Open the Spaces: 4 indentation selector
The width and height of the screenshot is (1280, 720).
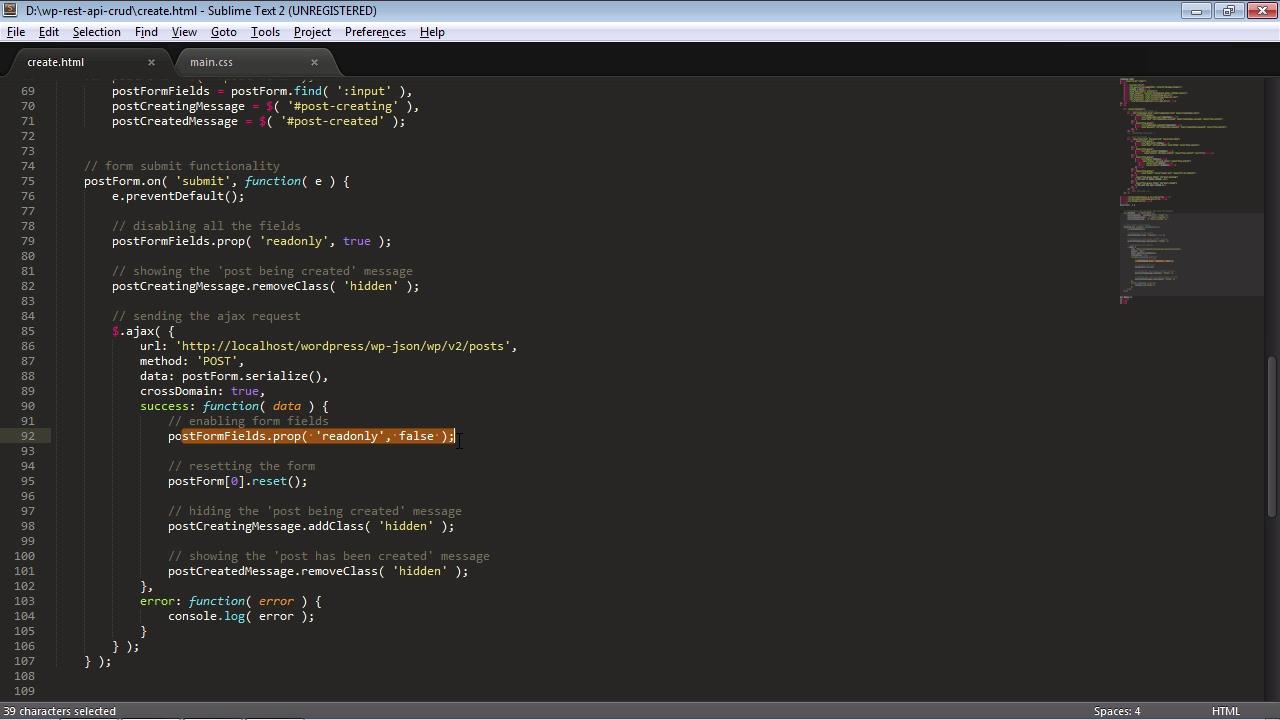(x=1117, y=711)
